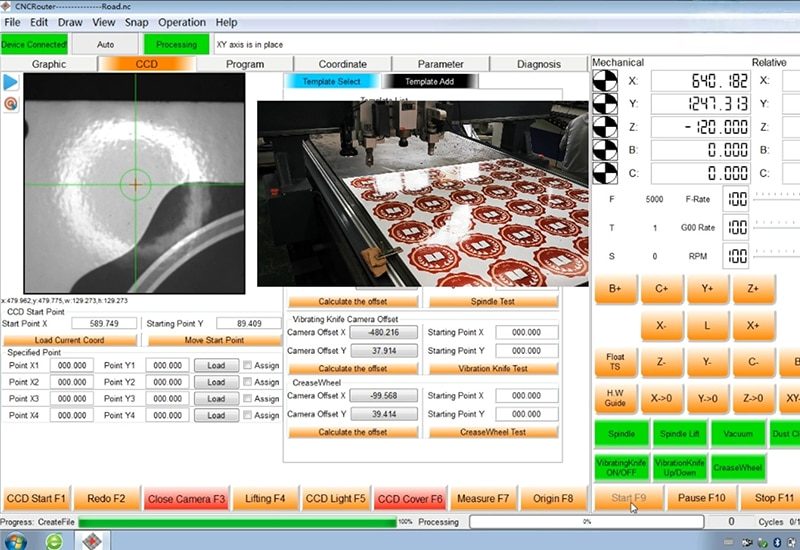
Task: Enable Assign checkbox for Point X4
Action: [x=247, y=415]
